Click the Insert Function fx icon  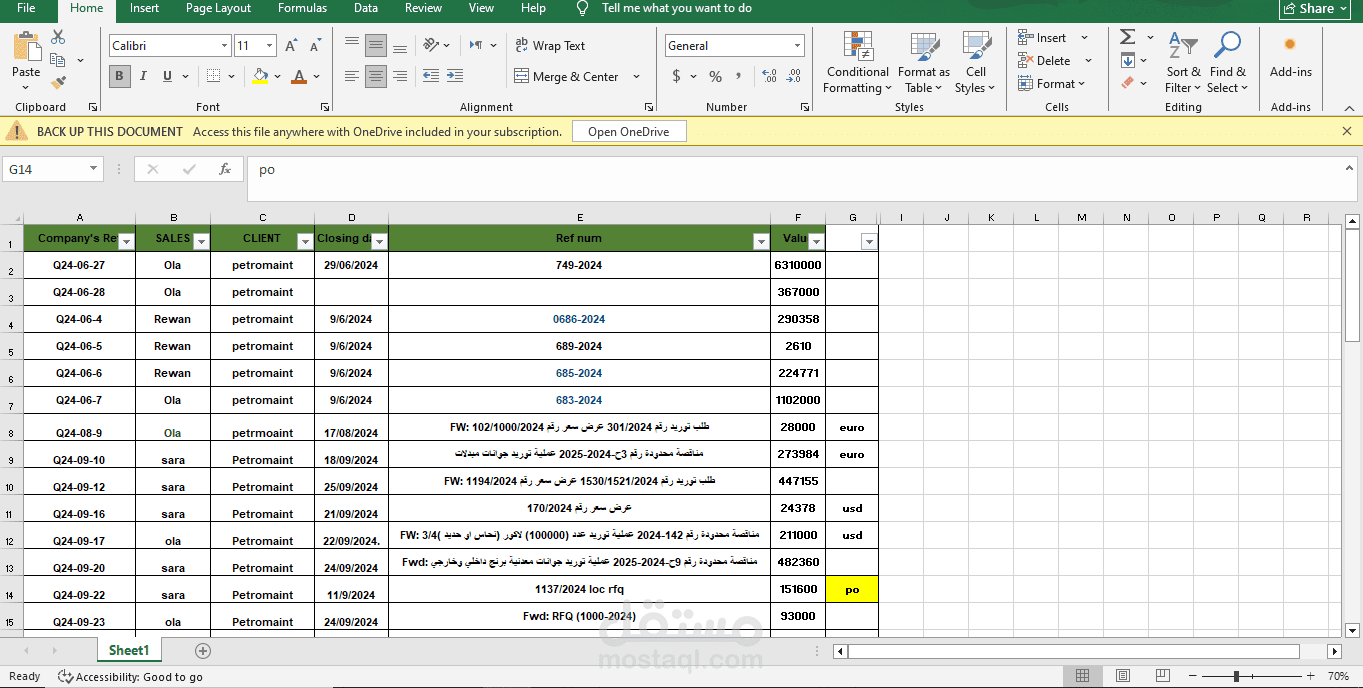(x=225, y=169)
